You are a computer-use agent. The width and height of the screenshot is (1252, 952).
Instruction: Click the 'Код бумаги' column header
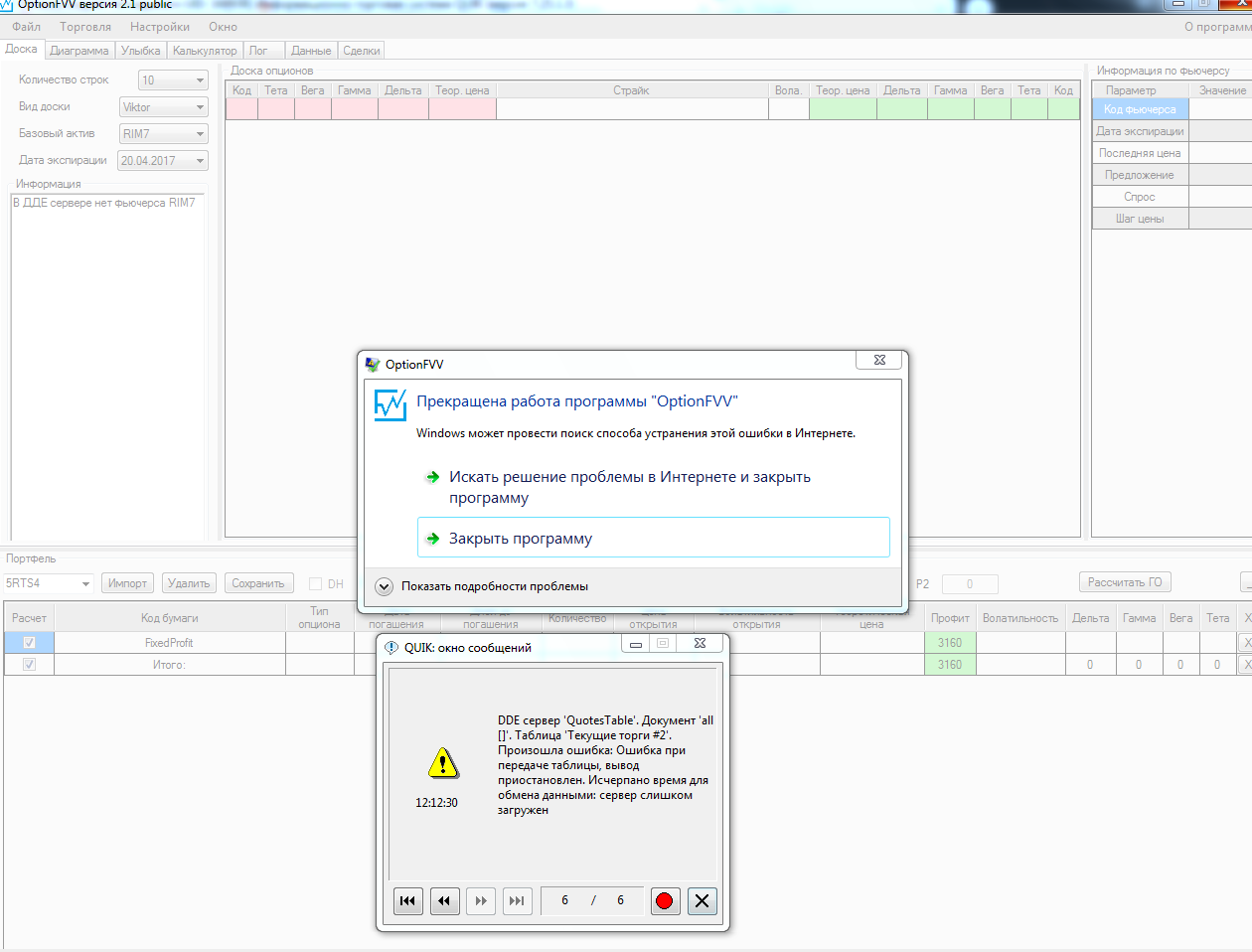pos(169,618)
